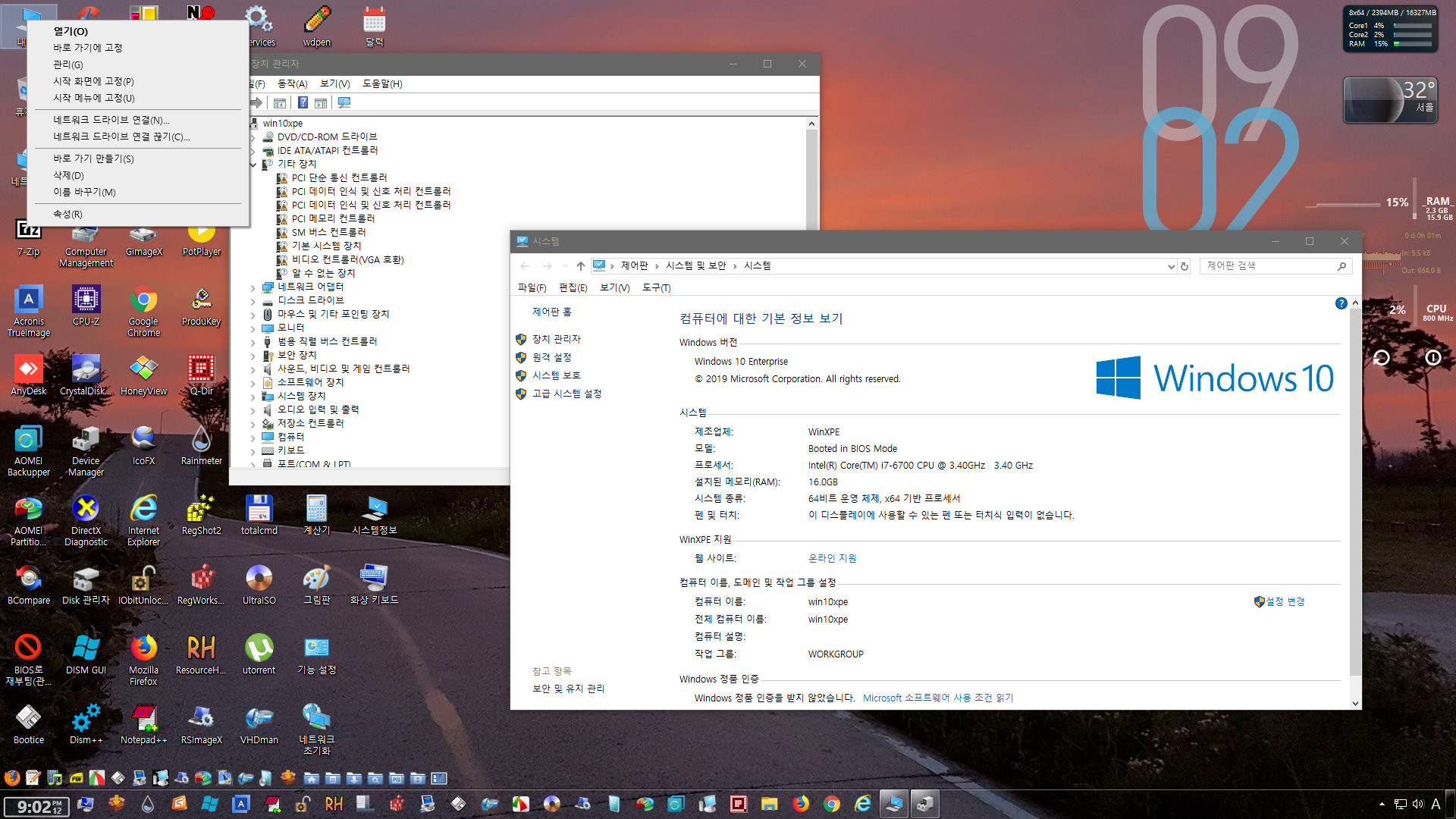
Task: Open the 파일(F) menu in 시스템 window
Action: point(532,287)
